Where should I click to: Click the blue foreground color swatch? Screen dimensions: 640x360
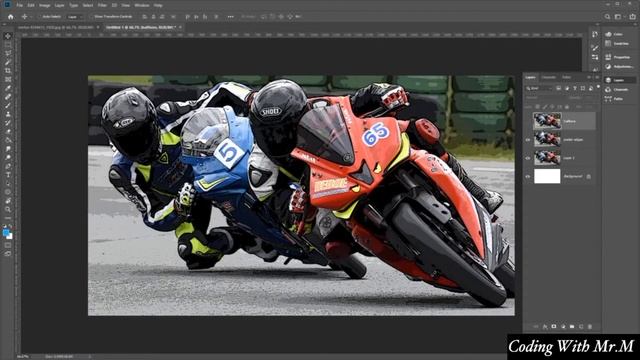coord(5,233)
